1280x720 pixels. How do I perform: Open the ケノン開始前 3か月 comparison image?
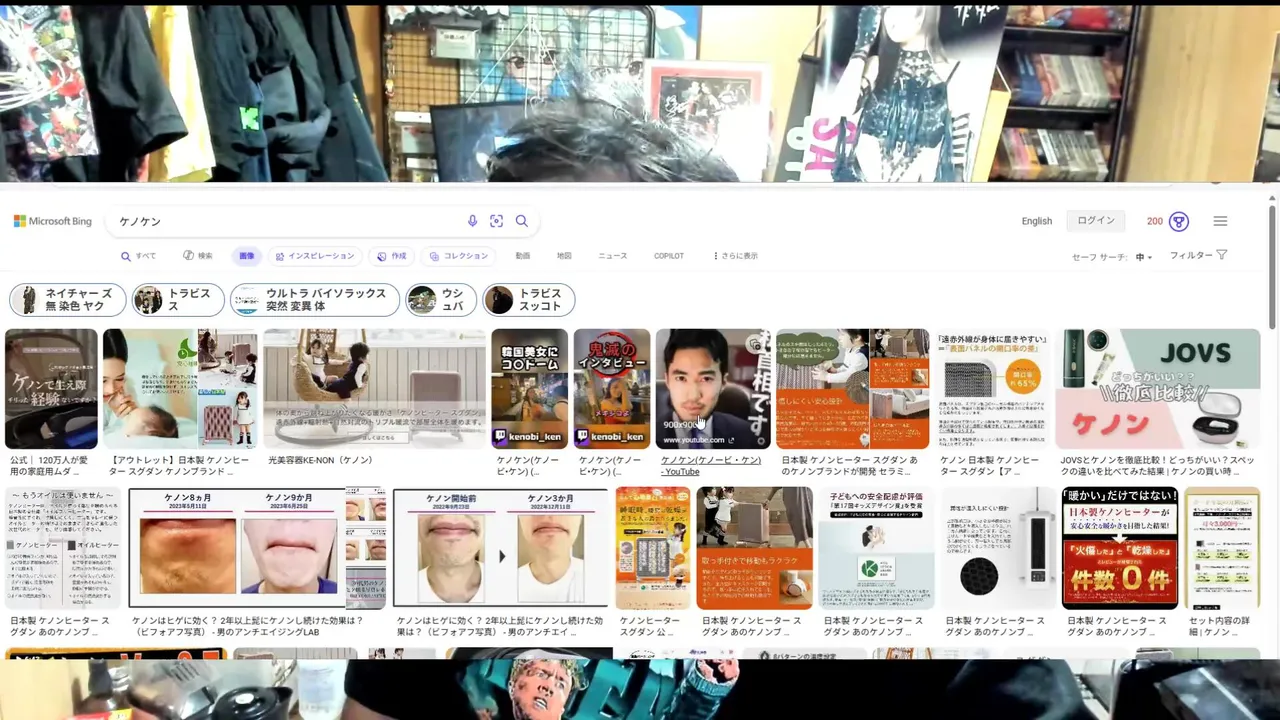click(500, 548)
